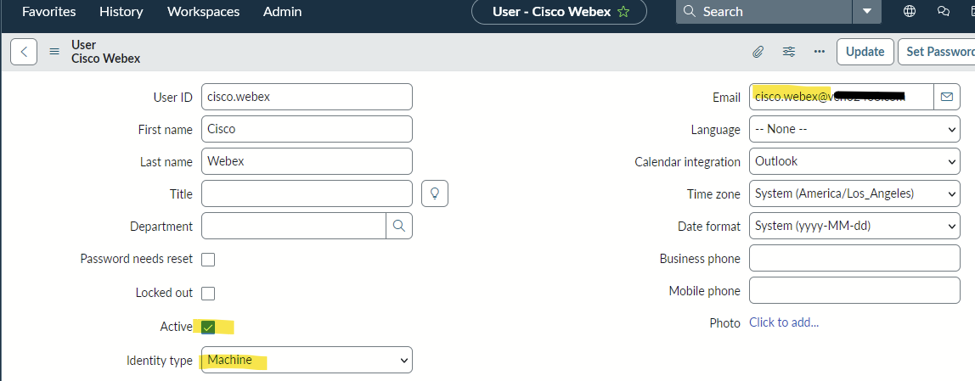Focus the Business phone field

pos(854,259)
